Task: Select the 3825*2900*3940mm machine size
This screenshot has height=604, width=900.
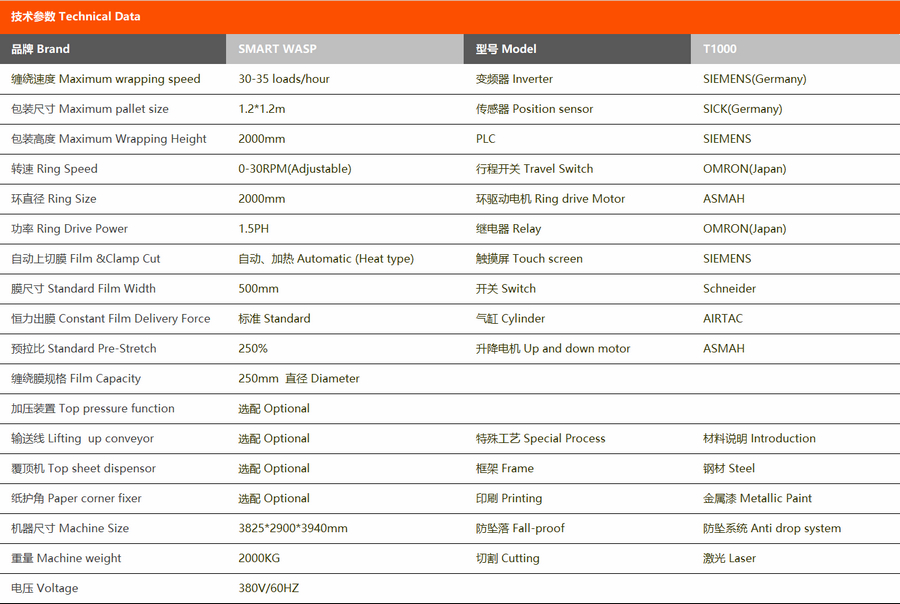Action: tap(293, 529)
